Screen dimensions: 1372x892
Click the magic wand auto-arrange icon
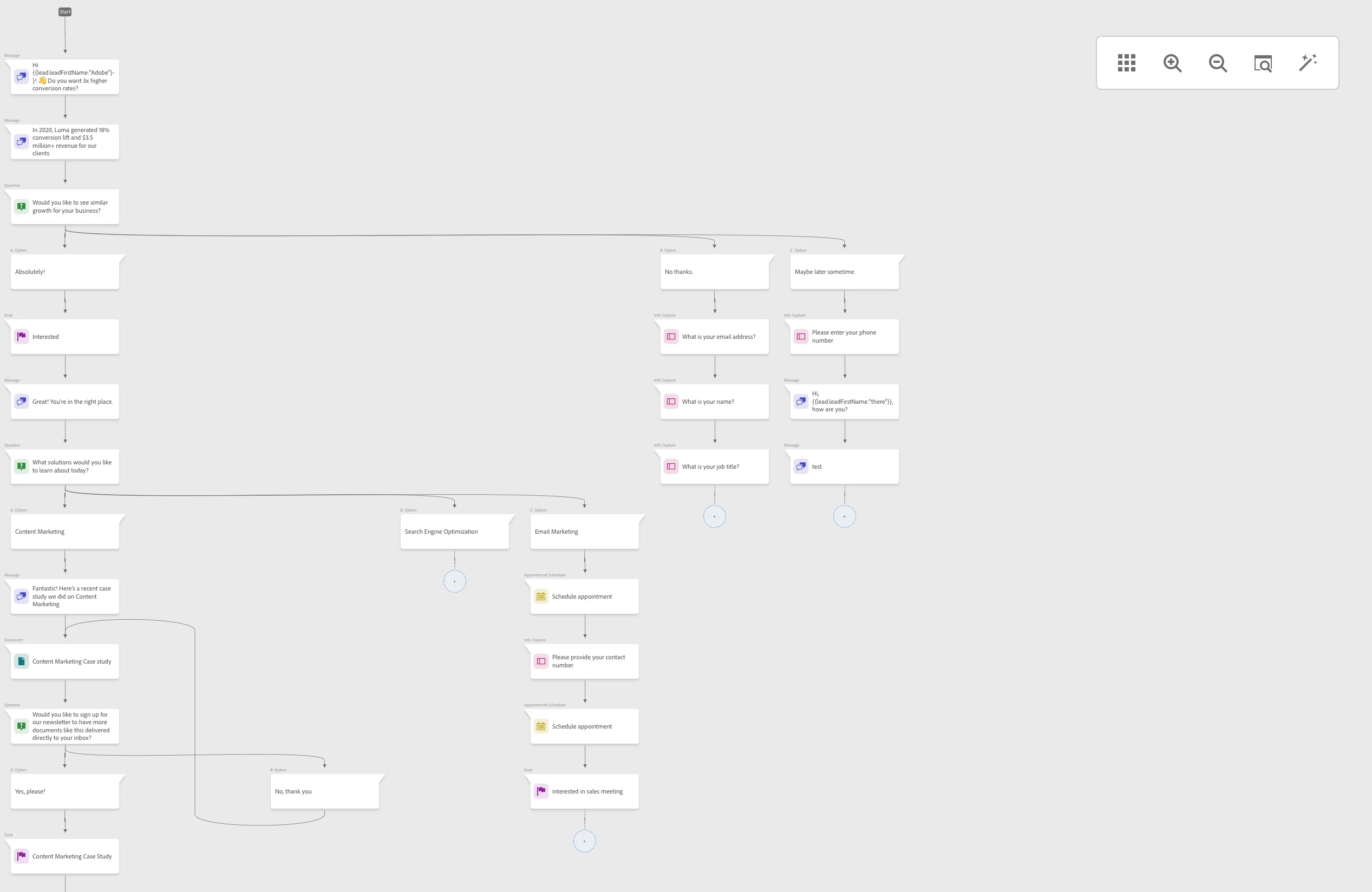pos(1308,62)
